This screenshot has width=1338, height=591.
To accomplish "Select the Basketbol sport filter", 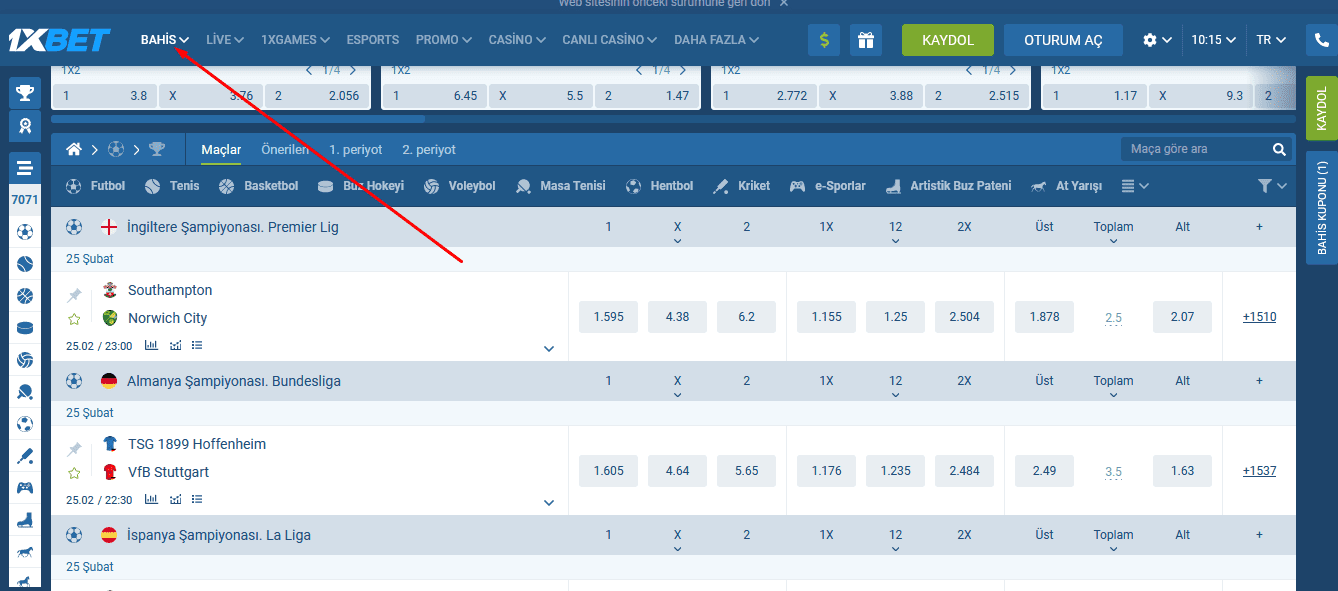I will 259,186.
